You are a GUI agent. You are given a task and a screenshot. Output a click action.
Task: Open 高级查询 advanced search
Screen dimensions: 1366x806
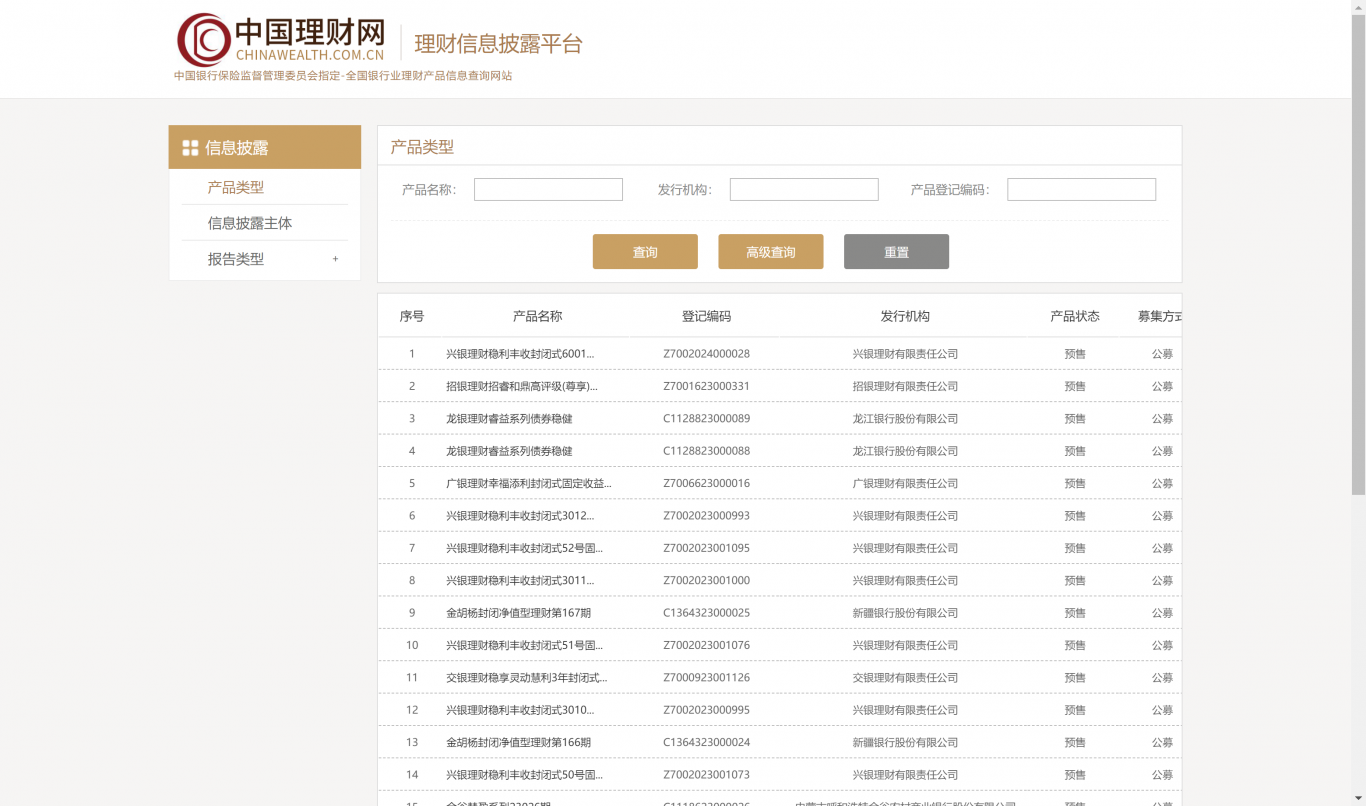pyautogui.click(x=771, y=252)
